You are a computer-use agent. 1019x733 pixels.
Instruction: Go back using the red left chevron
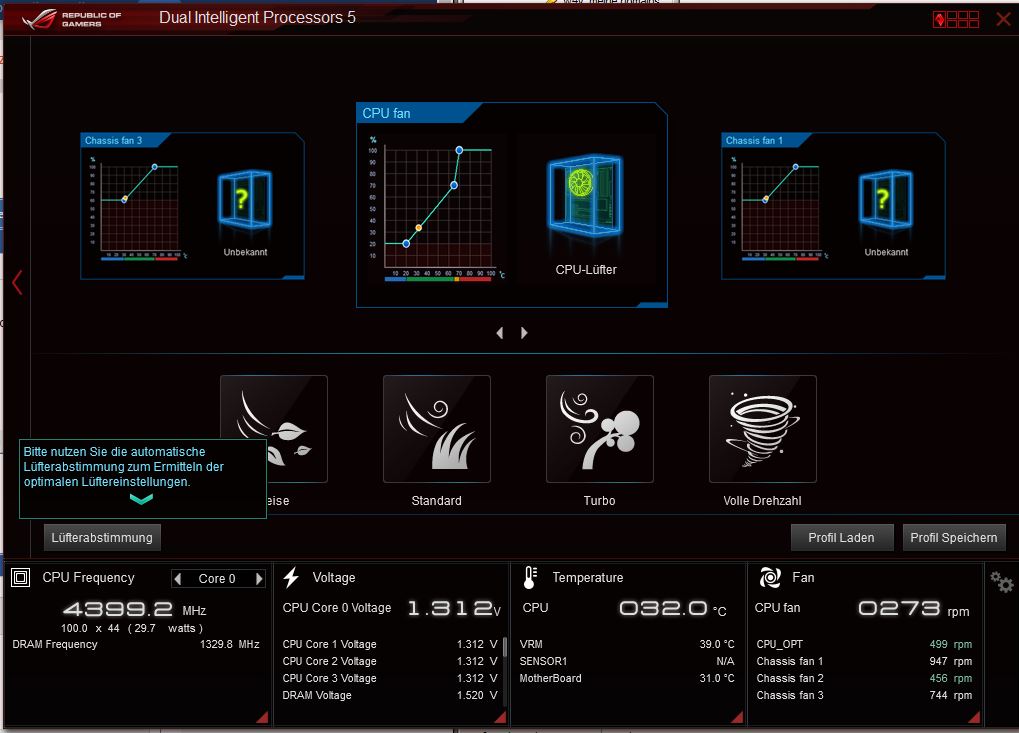pos(17,283)
